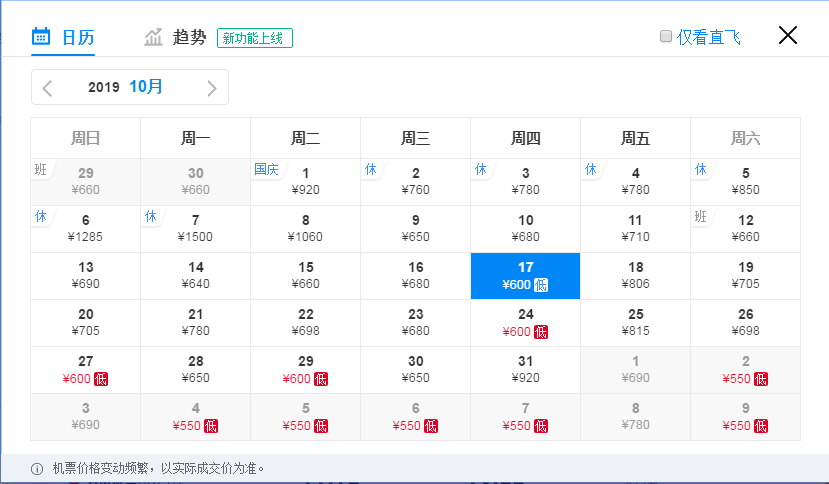Select October 19 priced ¥705
This screenshot has height=484, width=829.
pyautogui.click(x=745, y=276)
